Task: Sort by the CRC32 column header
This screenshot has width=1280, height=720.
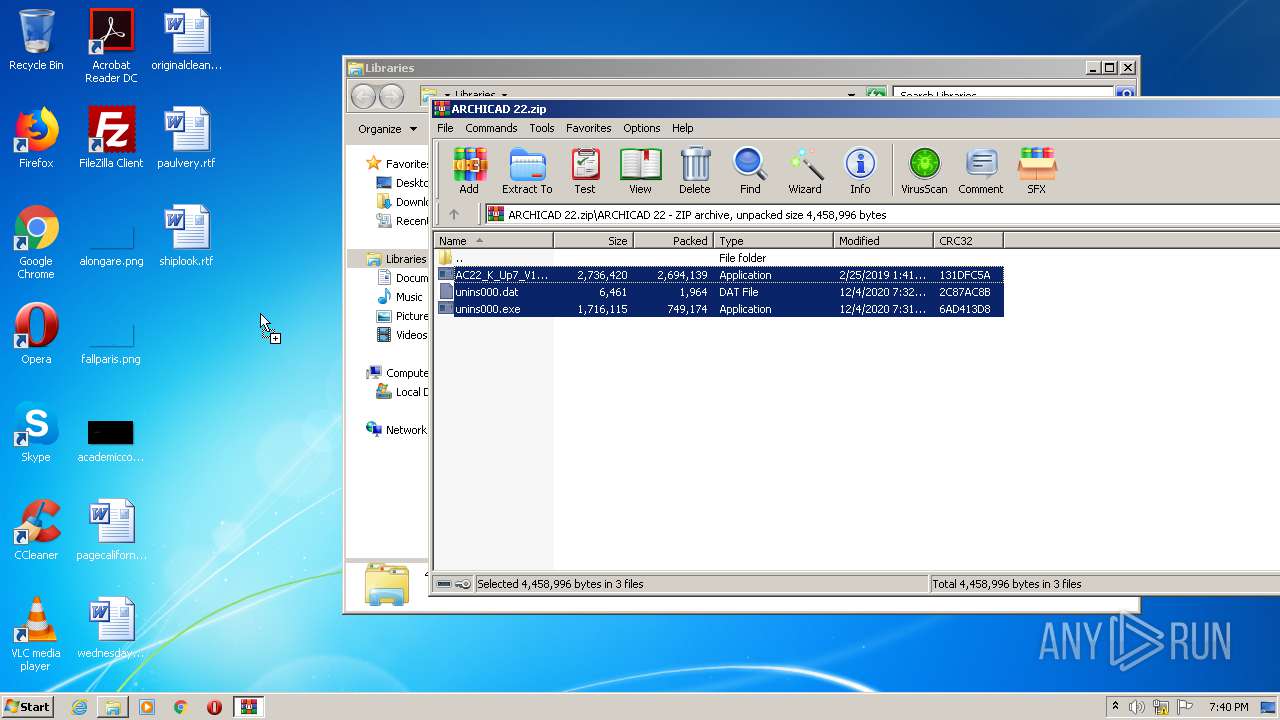Action: [x=969, y=240]
